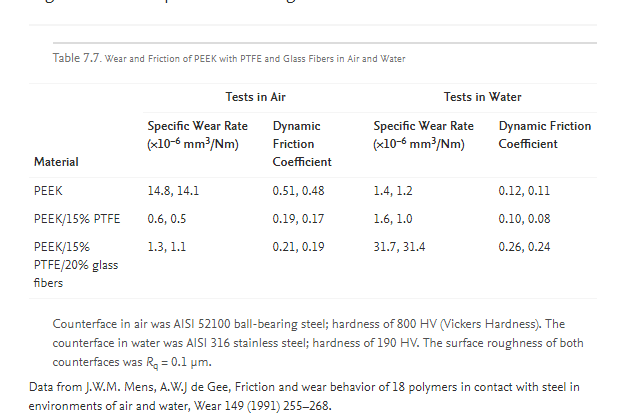The image size is (639, 420).
Task: Click the 'PEEK' material row label
Action: pos(47,190)
